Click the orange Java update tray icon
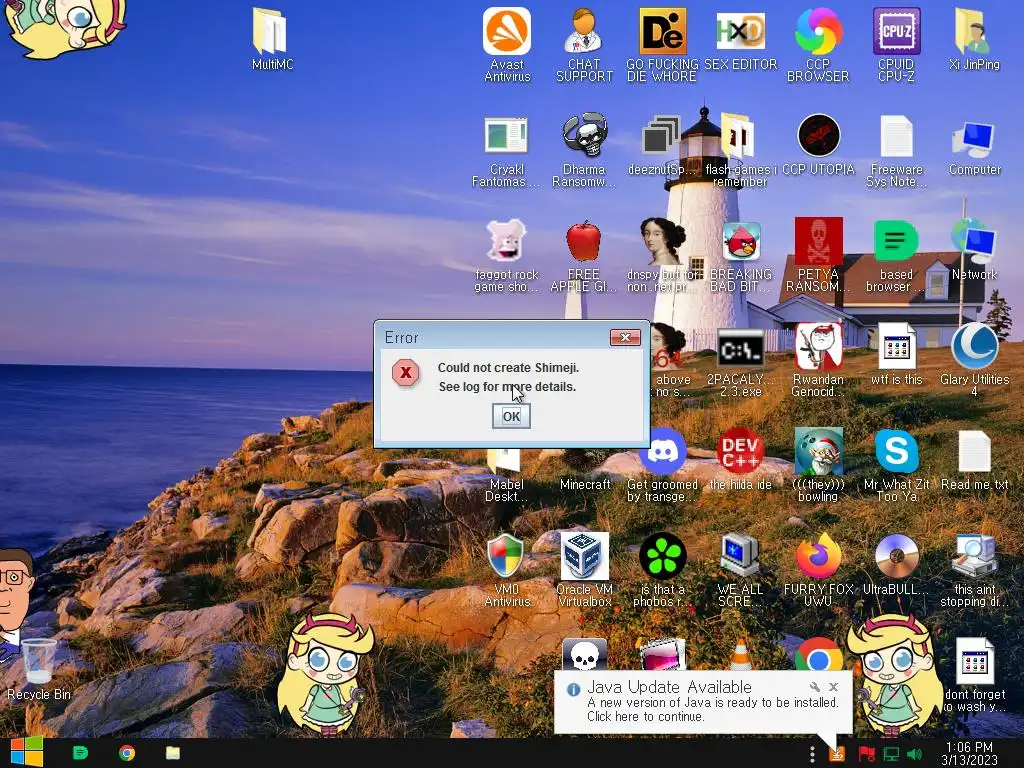Screen dimensions: 1024x768 coord(837,754)
